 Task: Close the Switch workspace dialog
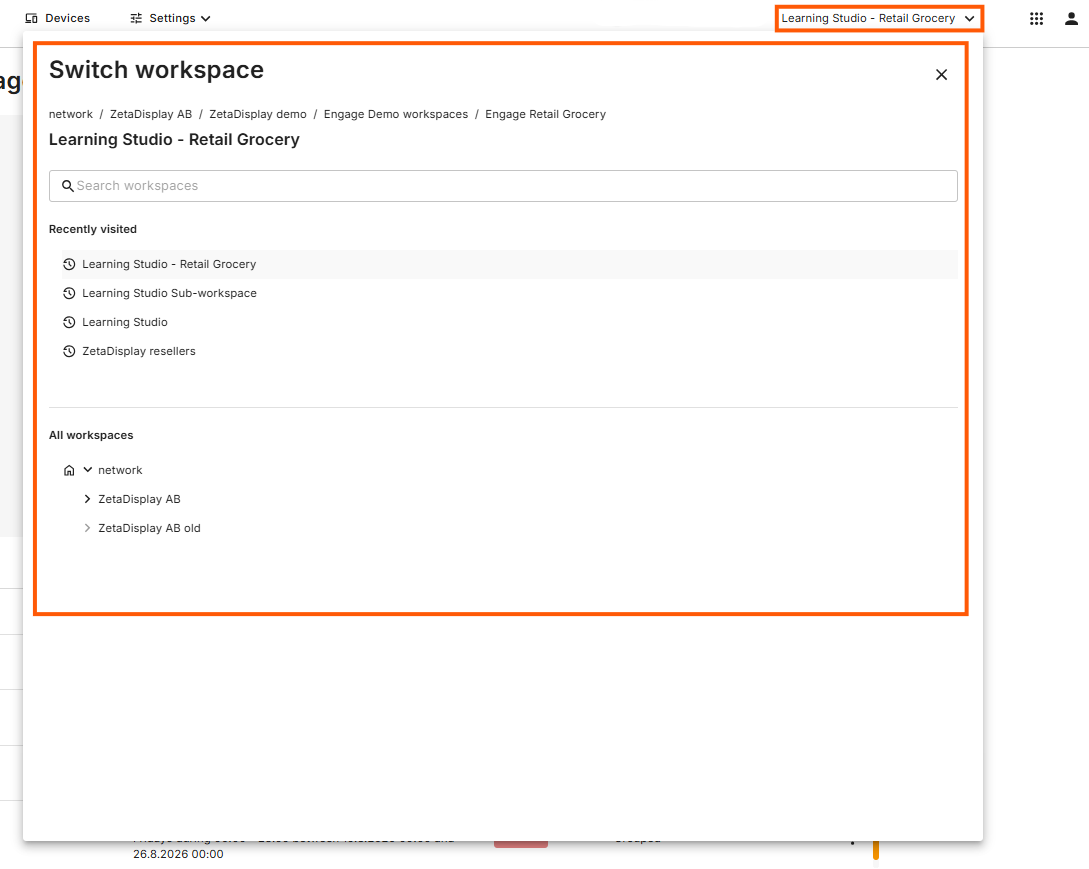tap(941, 74)
